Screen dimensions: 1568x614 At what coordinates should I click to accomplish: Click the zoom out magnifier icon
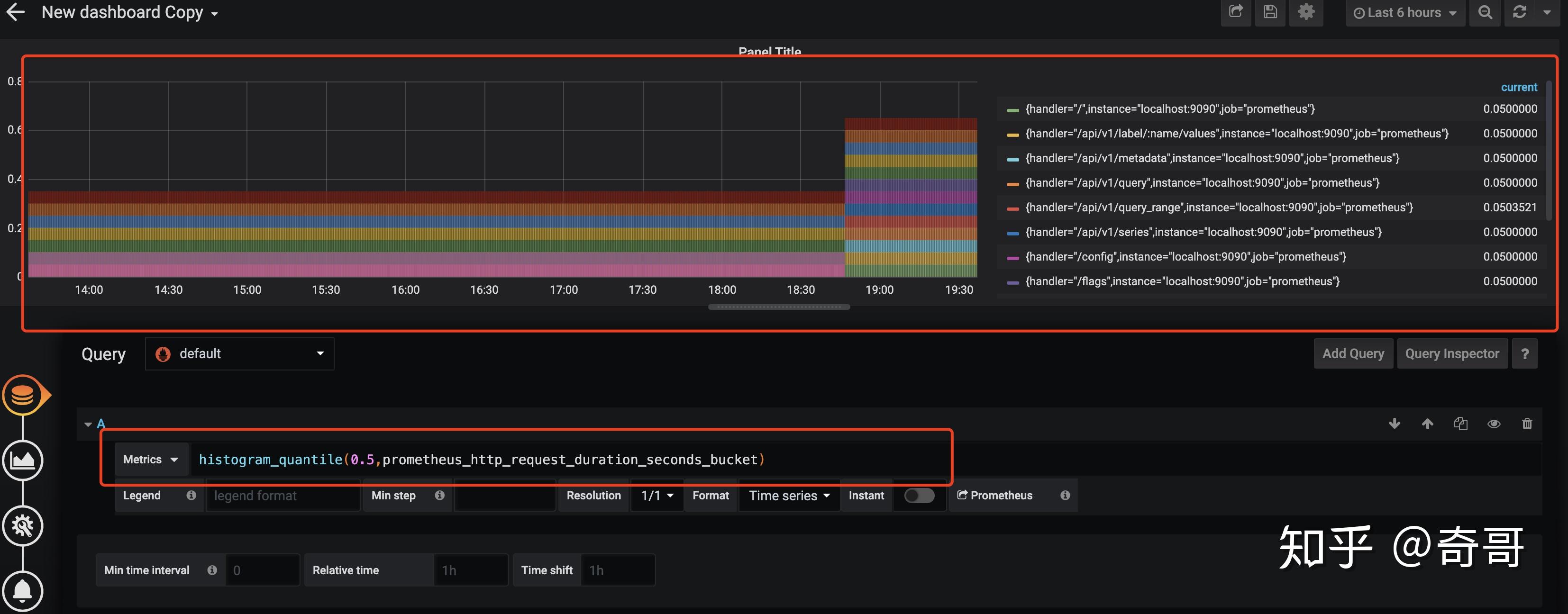[x=1485, y=12]
